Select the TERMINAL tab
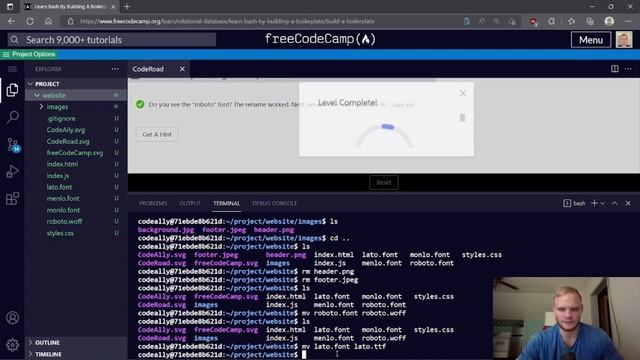This screenshot has height=360, width=640. click(226, 203)
